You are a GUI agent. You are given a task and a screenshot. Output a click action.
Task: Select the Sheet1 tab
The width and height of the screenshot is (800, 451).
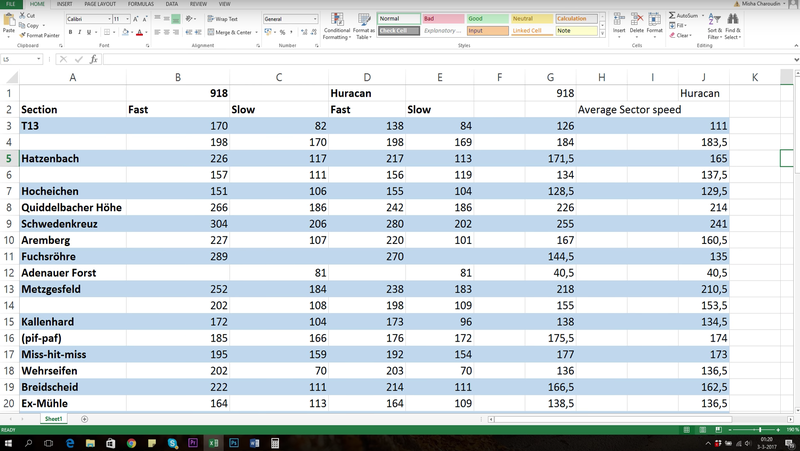(54, 419)
